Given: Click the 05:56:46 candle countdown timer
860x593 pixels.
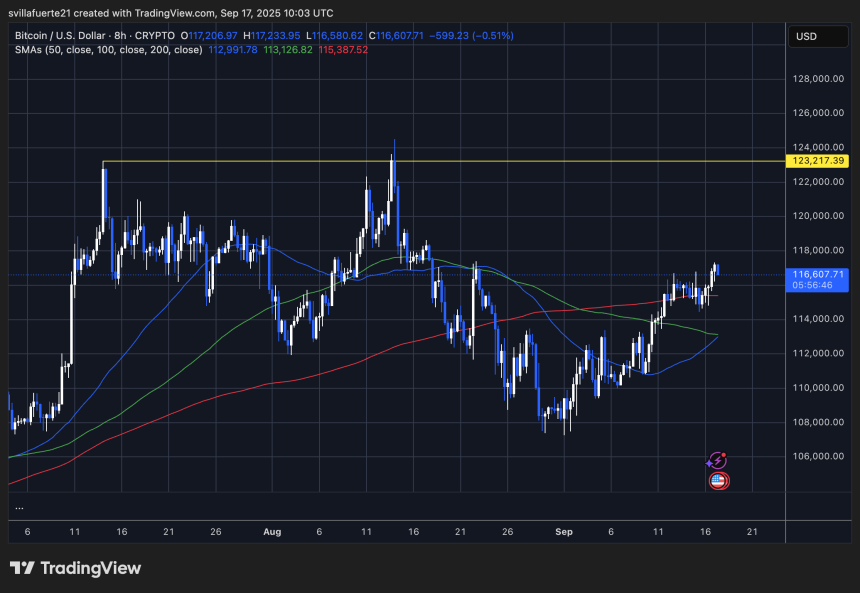Looking at the screenshot, I should click(813, 286).
